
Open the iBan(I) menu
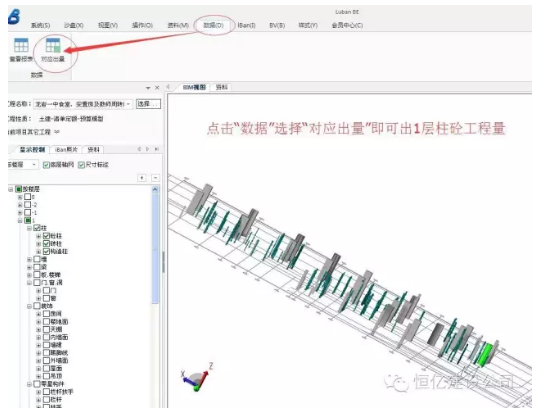pos(246,26)
